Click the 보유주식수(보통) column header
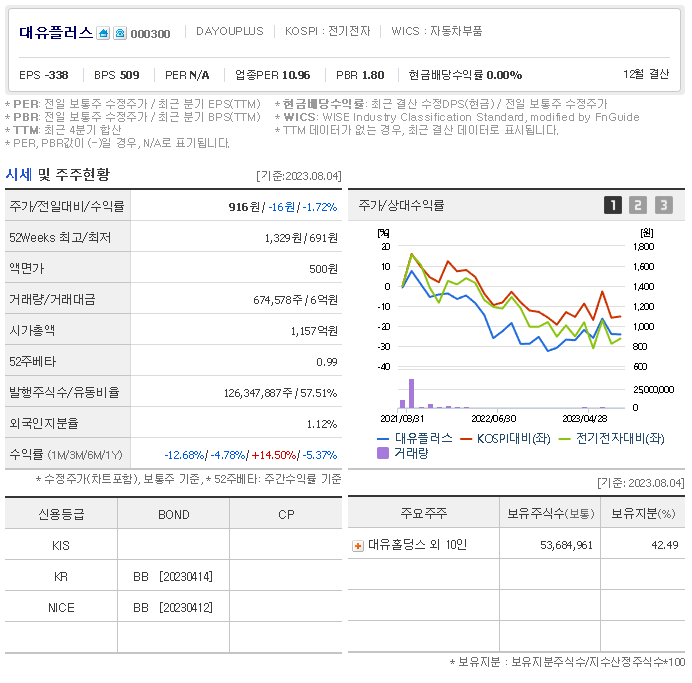Viewport: 692px width, 683px height. tap(550, 514)
